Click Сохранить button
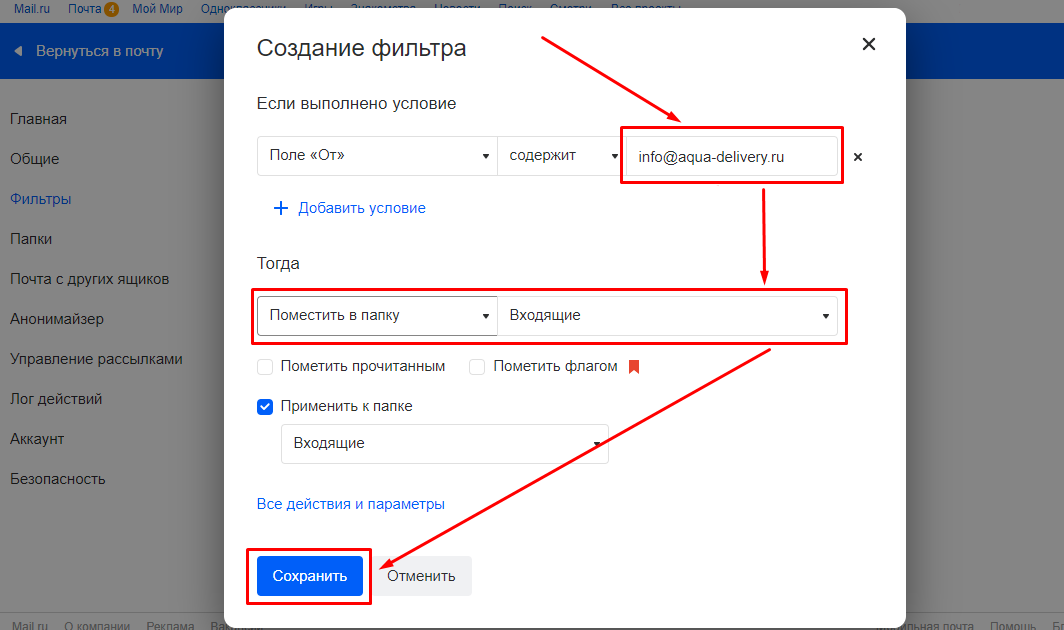 tap(309, 576)
